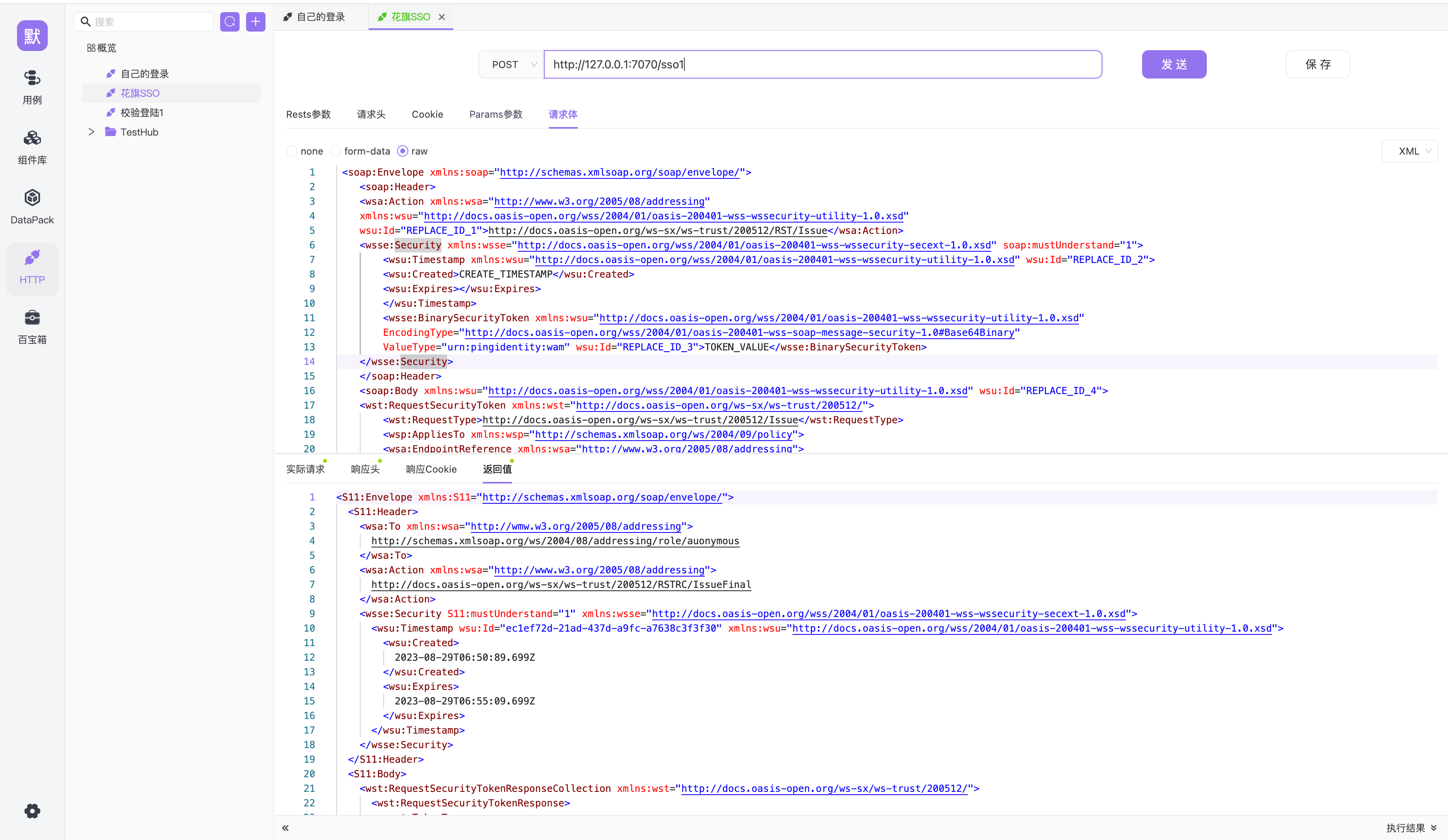This screenshot has width=1448, height=840.
Task: Open settings via the gear icon
Action: click(32, 811)
